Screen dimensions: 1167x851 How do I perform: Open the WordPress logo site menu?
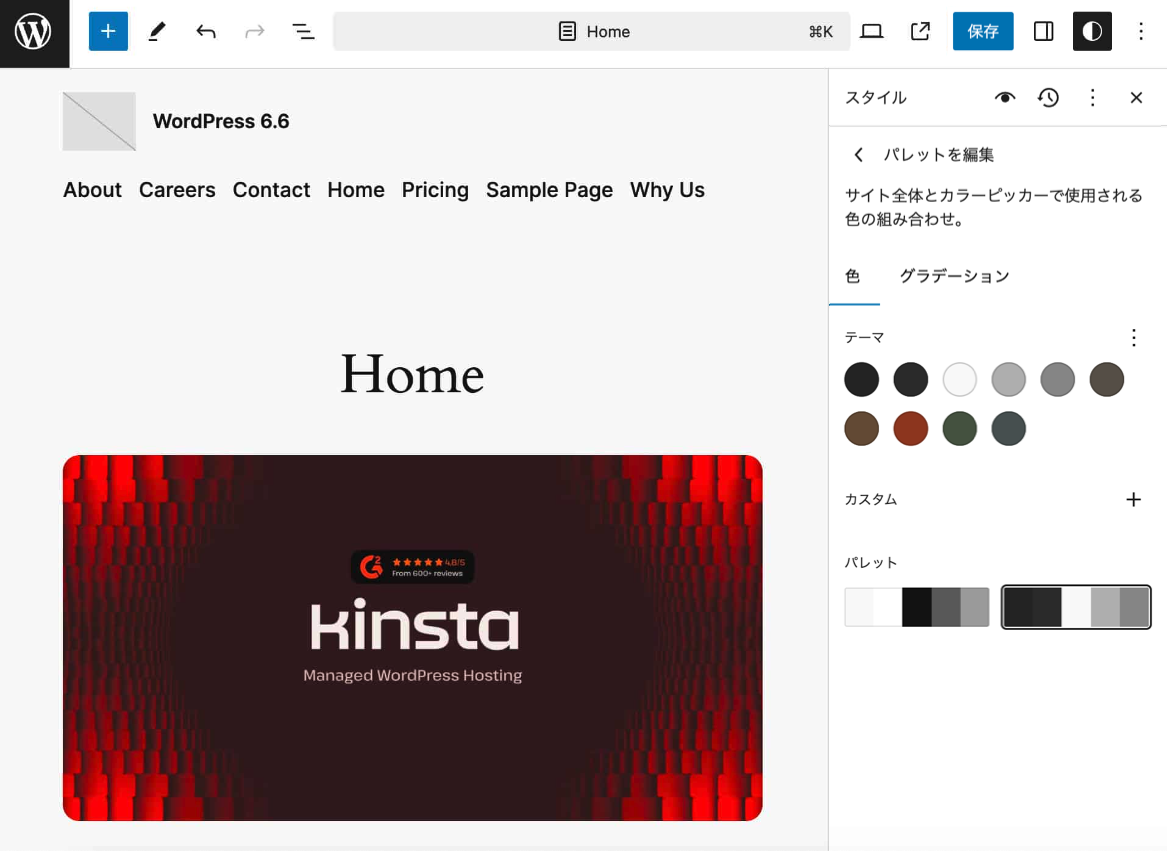34,34
